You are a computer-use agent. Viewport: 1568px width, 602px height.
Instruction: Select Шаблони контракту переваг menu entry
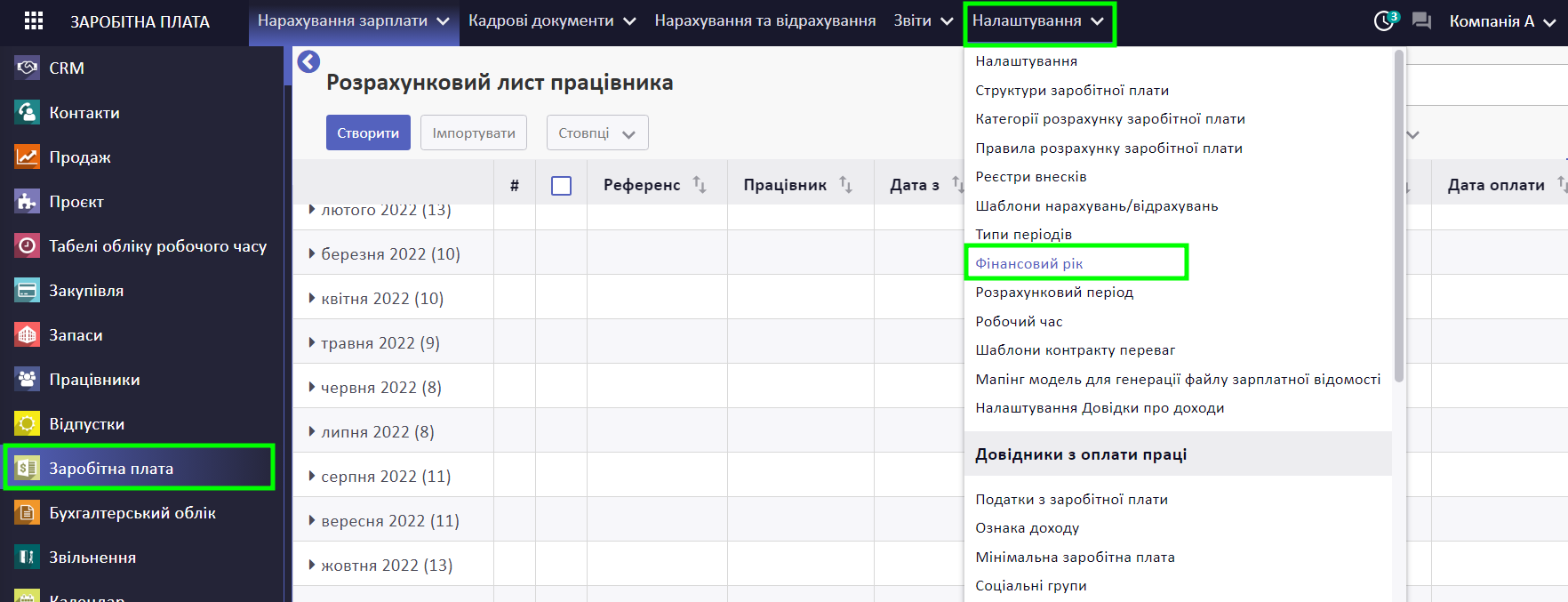[x=1076, y=350]
